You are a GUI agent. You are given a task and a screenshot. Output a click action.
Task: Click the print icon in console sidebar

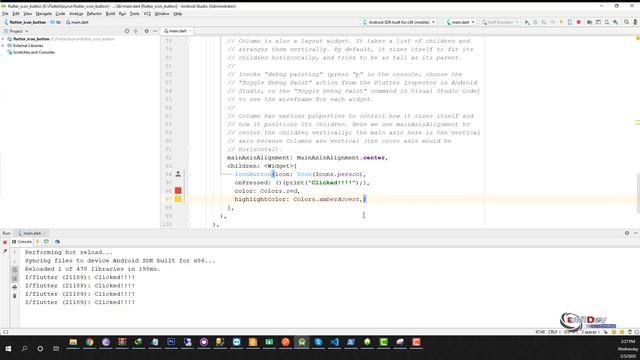(x=14, y=287)
